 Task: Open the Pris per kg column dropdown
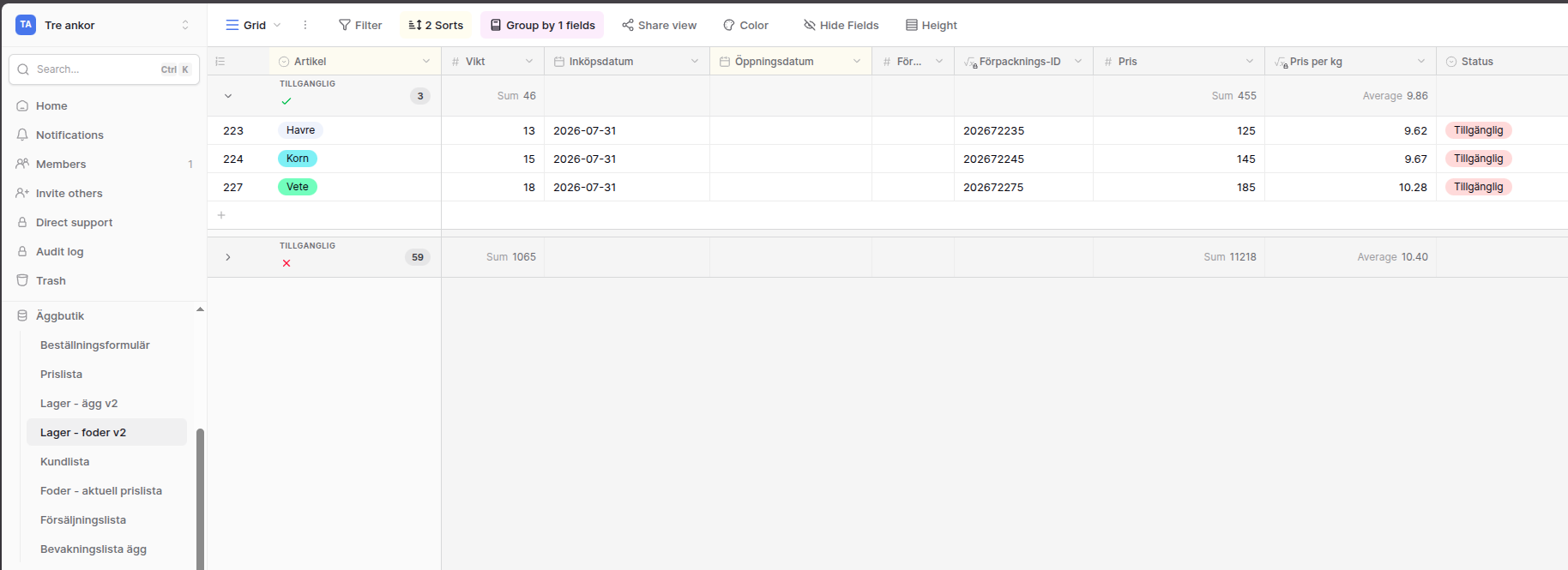(1421, 62)
